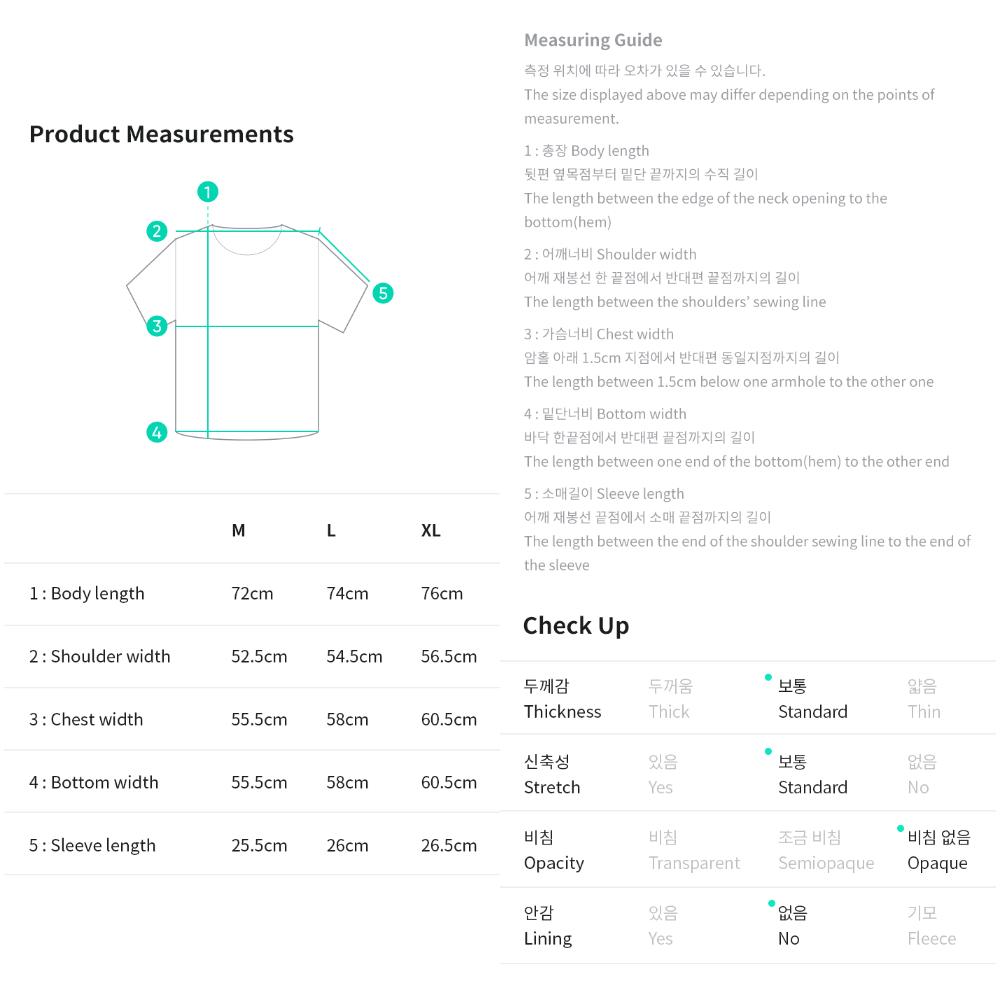Pick the Semiopaque opacity option

[826, 850]
